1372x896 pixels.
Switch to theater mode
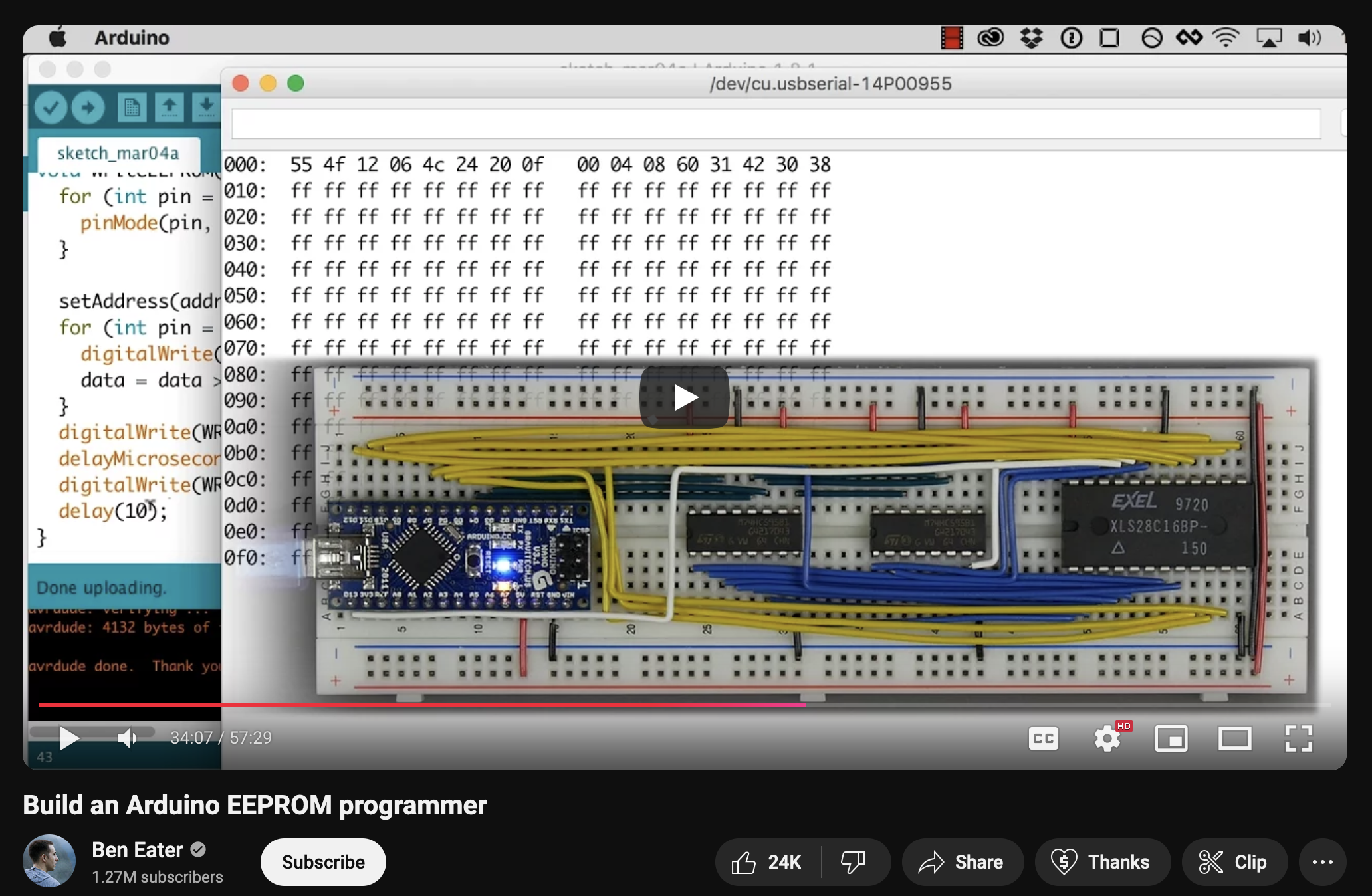click(1235, 738)
